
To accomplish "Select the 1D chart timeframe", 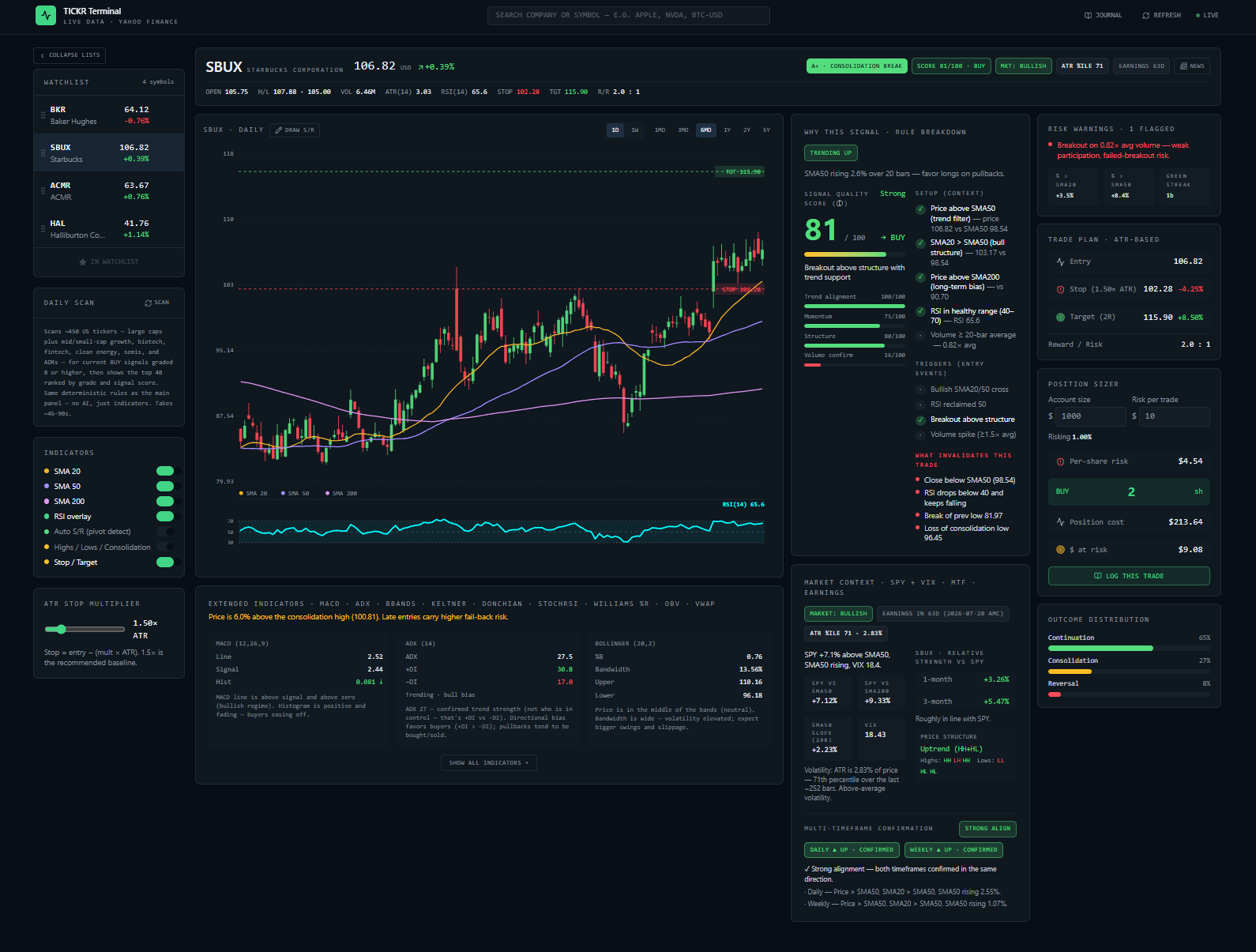I will click(x=615, y=130).
